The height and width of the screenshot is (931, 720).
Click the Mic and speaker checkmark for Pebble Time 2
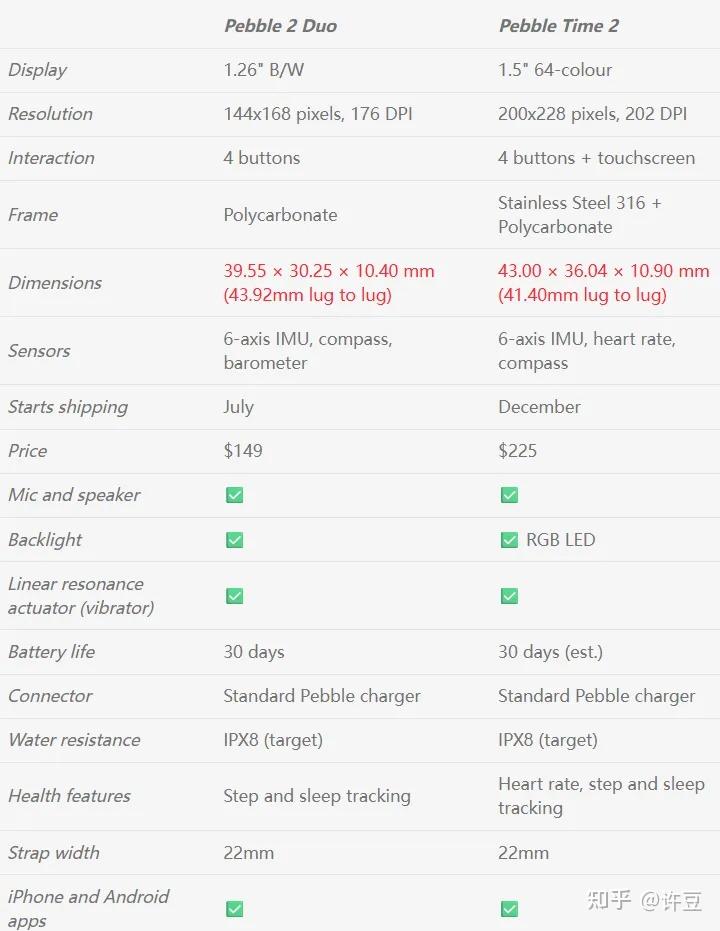(x=509, y=495)
